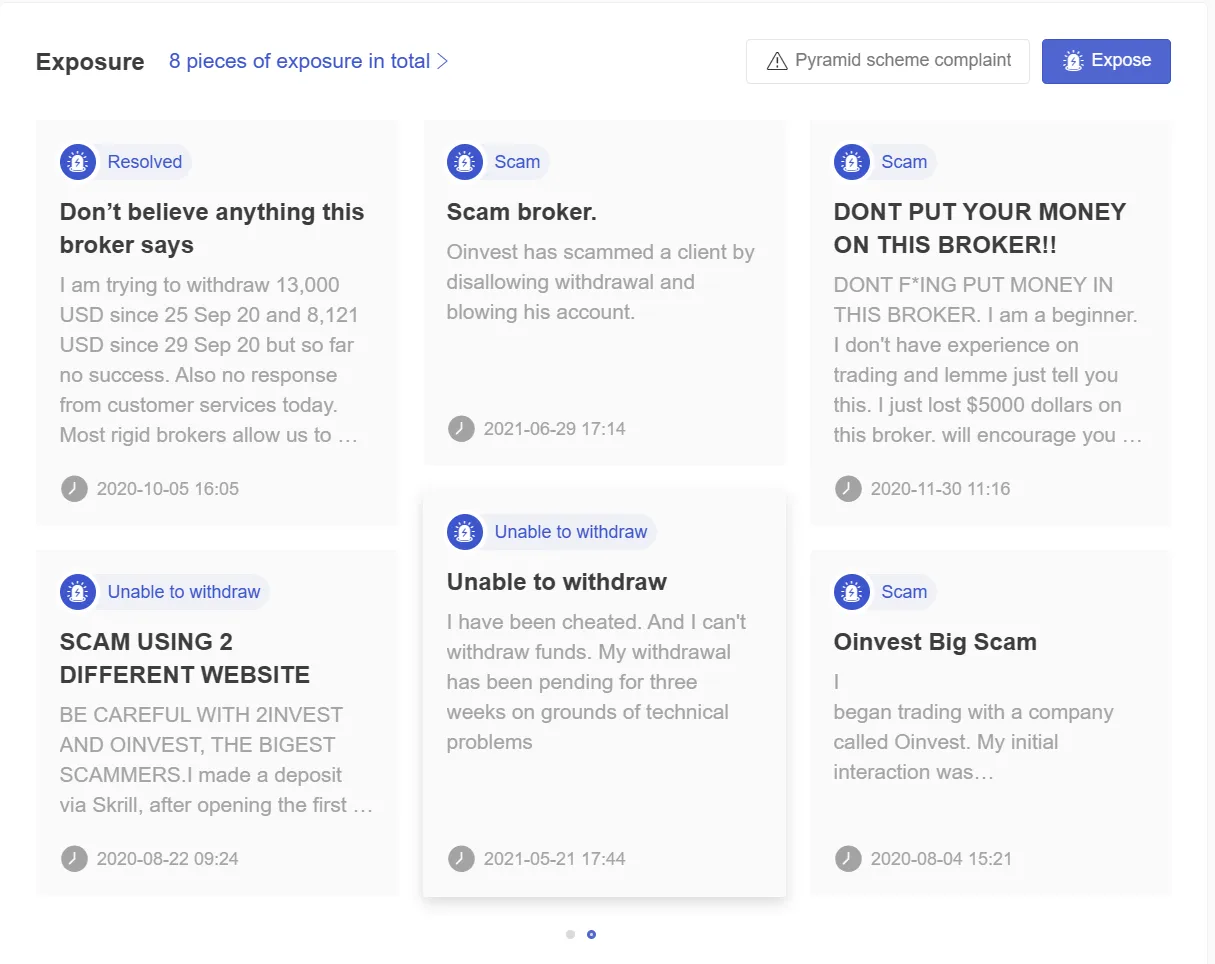
Task: Open the Pyramid scheme complaint form
Action: point(888,61)
